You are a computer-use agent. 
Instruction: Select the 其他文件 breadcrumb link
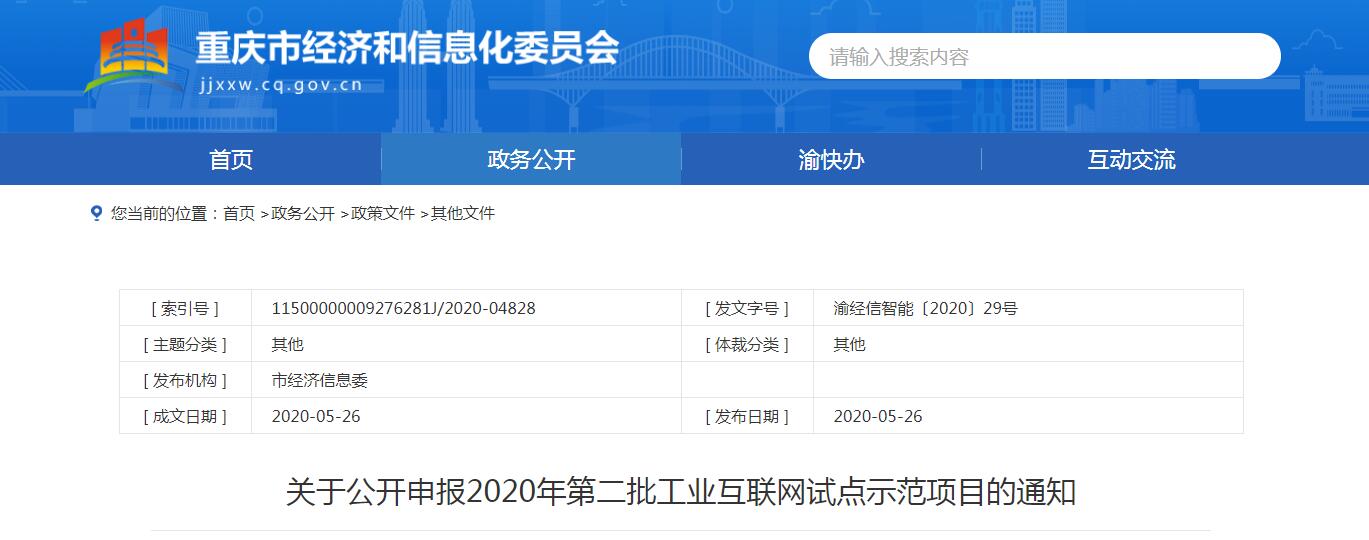(x=462, y=214)
